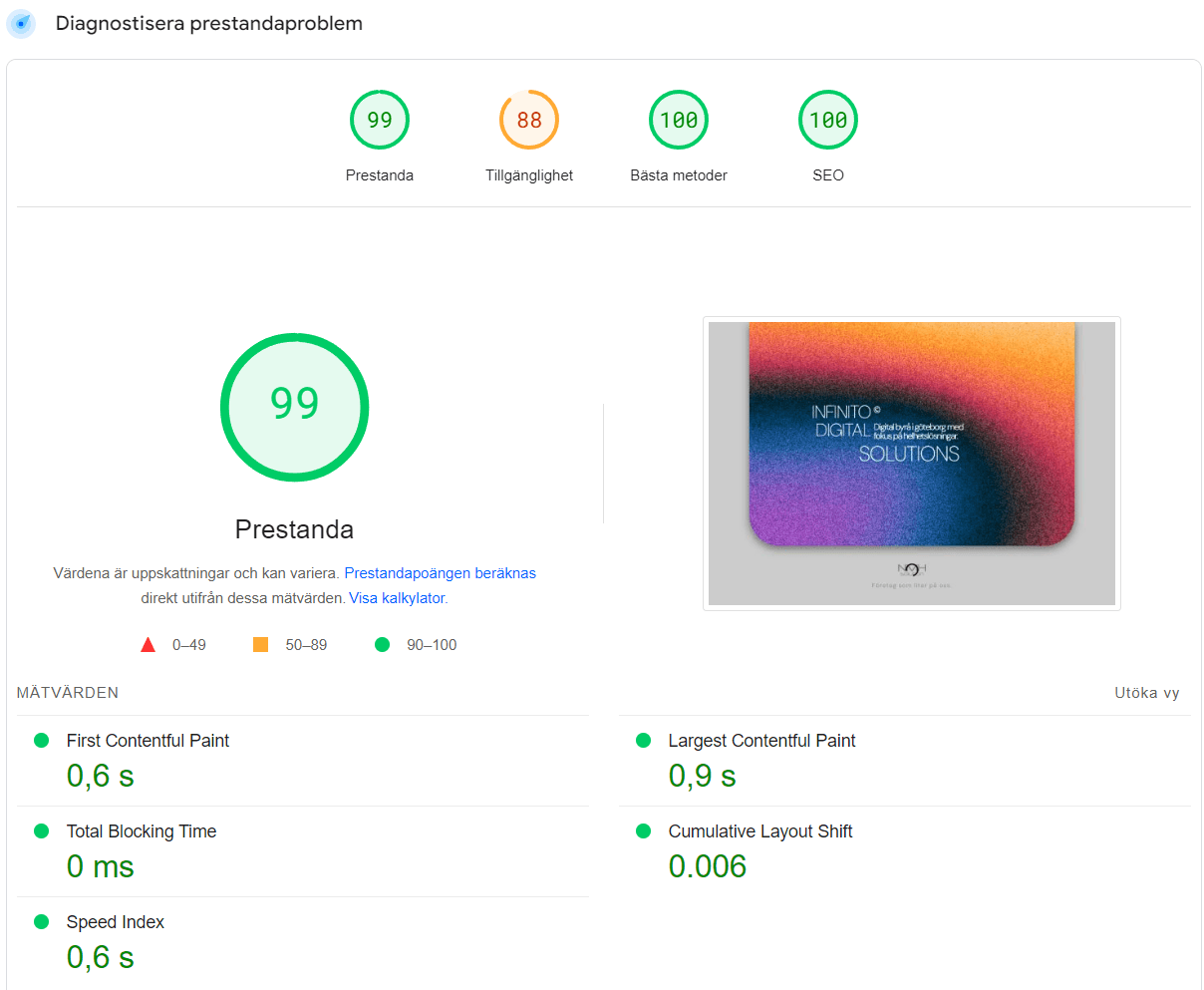
Task: Click the Speed Index value 0,6 s
Action: tap(101, 957)
